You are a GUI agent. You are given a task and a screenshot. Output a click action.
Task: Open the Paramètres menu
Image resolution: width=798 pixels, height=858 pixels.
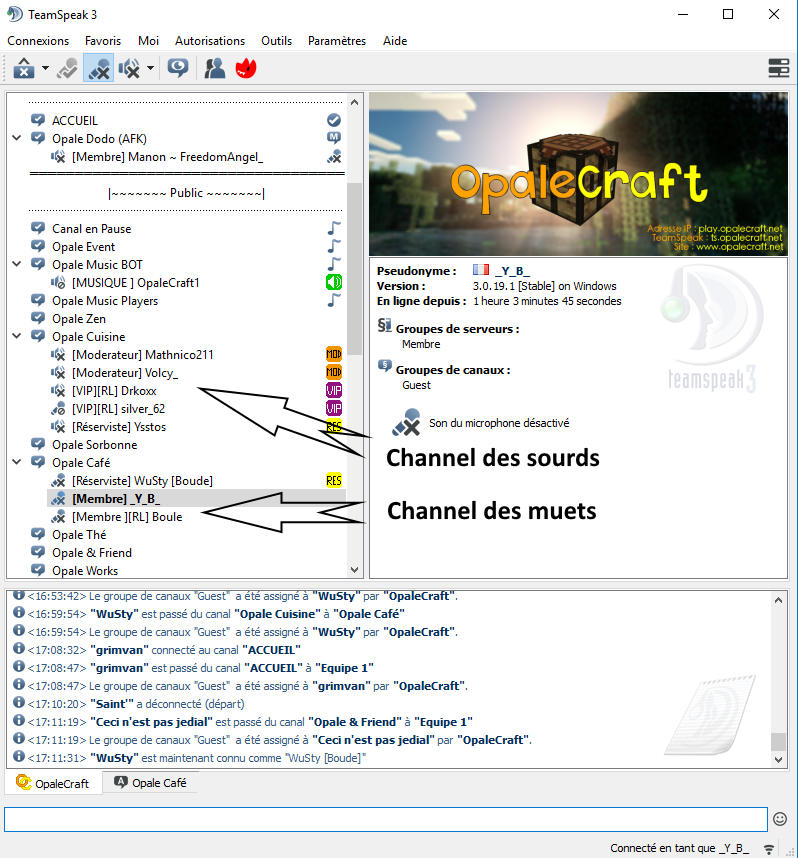pos(337,41)
